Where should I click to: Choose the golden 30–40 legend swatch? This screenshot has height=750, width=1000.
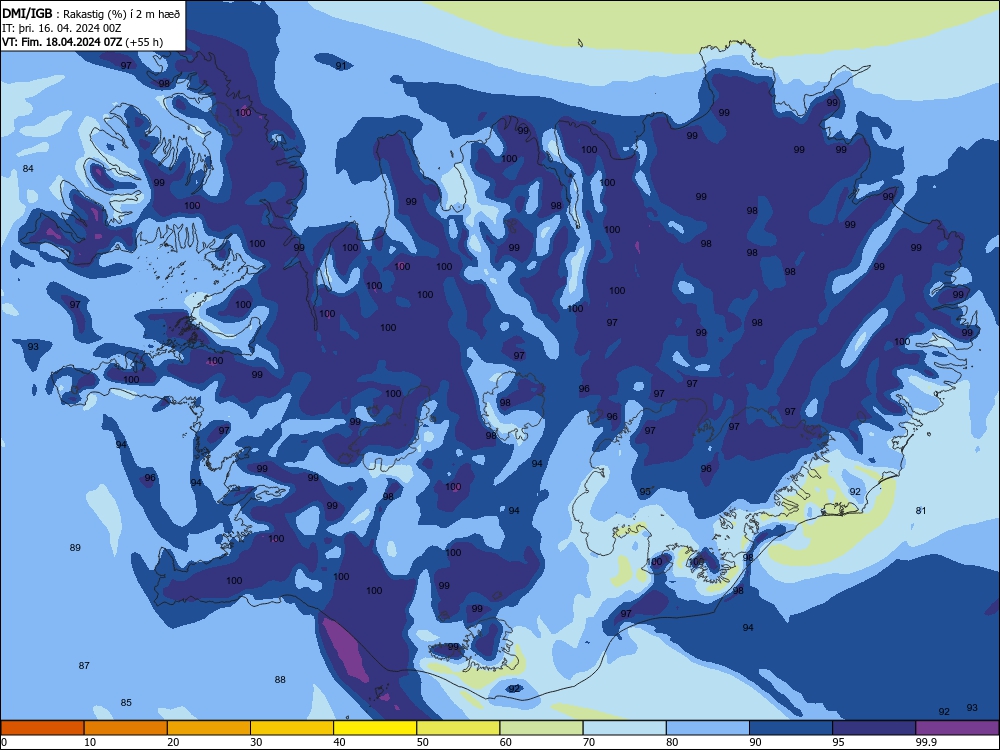tap(292, 728)
